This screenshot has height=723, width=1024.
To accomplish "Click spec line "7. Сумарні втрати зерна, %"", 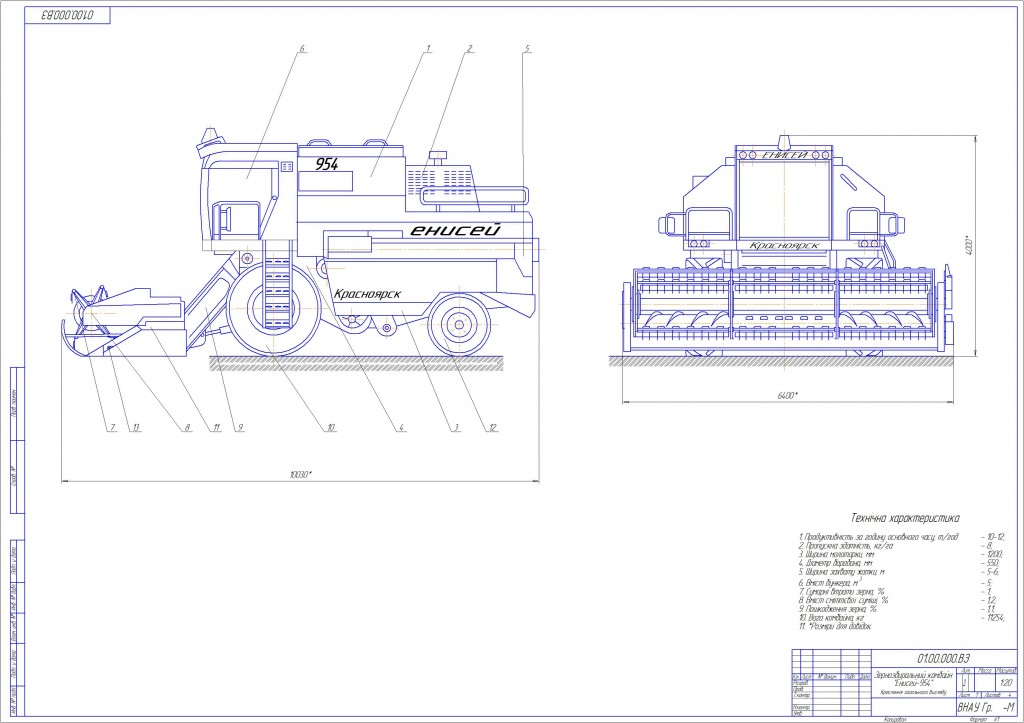I will (841, 592).
